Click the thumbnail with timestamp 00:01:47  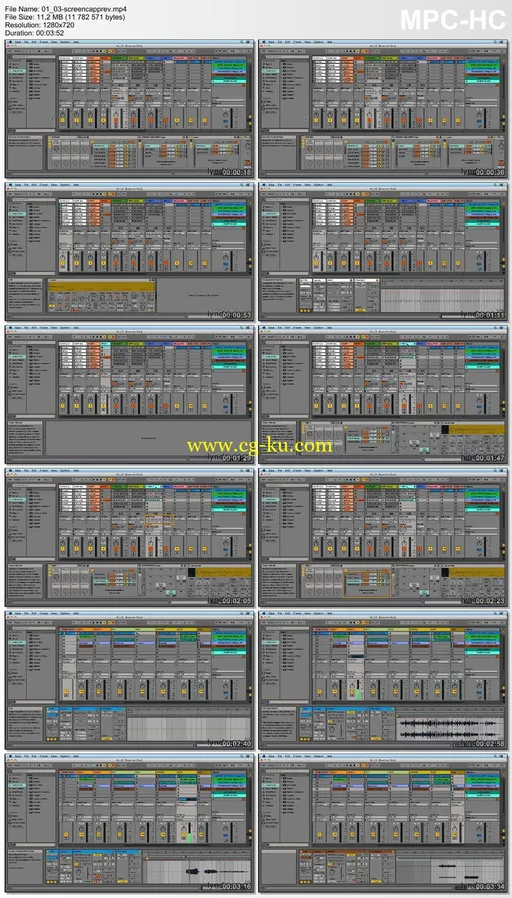point(383,395)
